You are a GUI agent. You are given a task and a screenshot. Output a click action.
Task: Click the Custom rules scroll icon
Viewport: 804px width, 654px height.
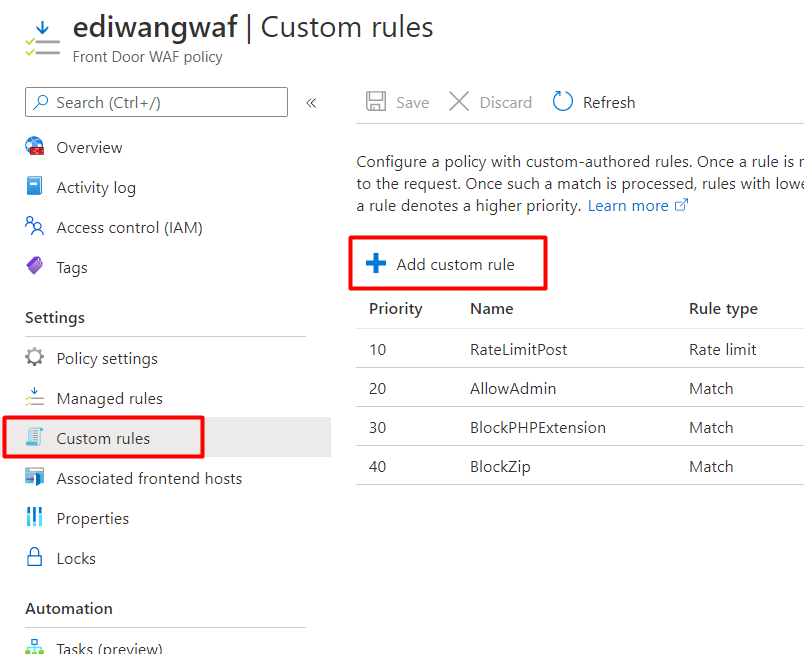pos(34,437)
